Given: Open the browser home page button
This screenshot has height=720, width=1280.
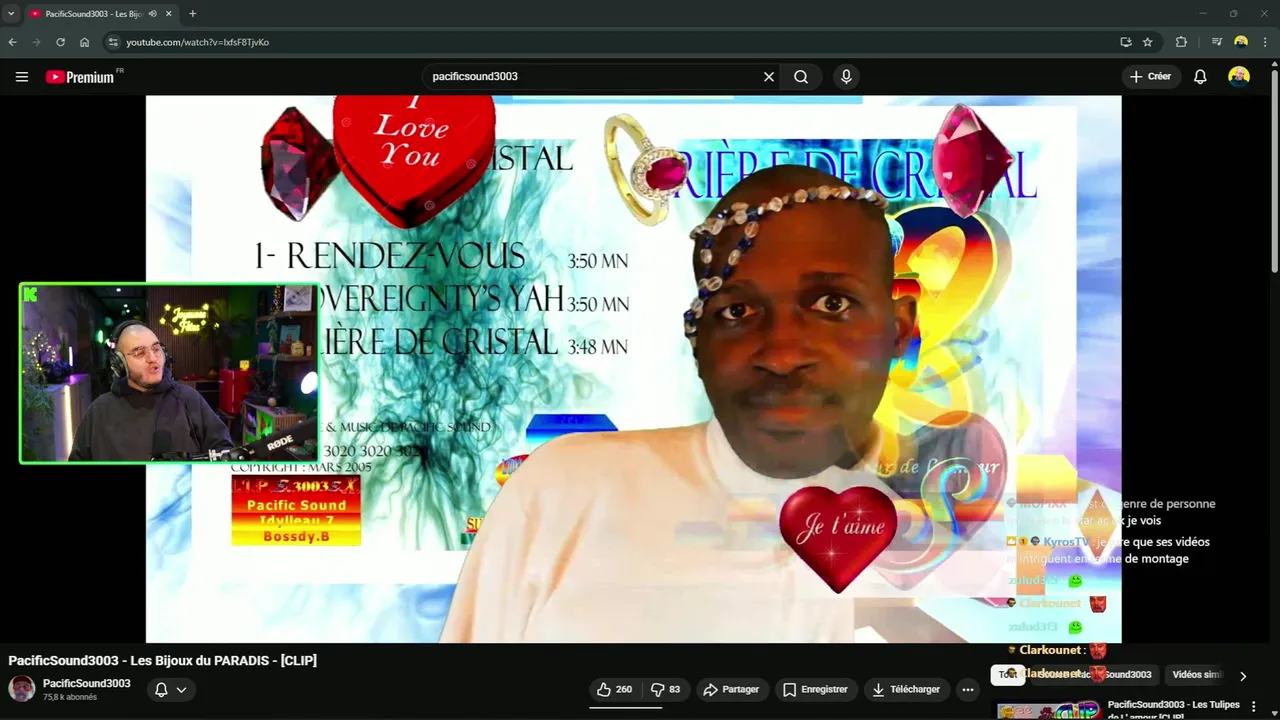Looking at the screenshot, I should click(x=84, y=42).
